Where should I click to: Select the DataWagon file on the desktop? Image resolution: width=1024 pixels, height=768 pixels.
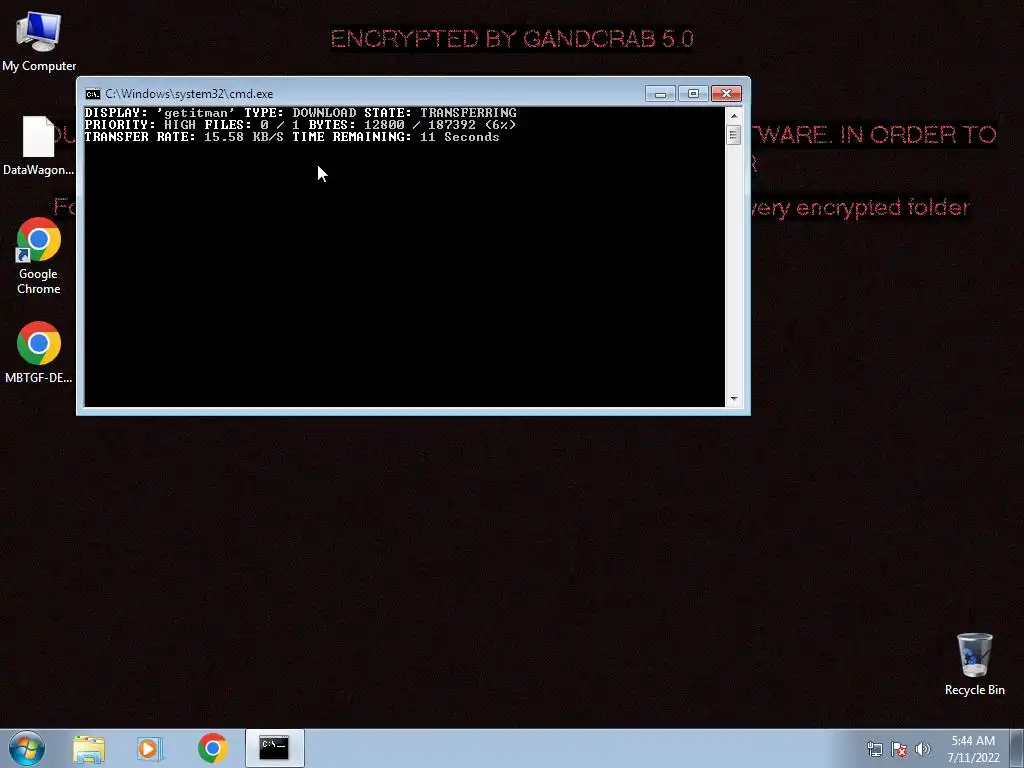tap(39, 146)
